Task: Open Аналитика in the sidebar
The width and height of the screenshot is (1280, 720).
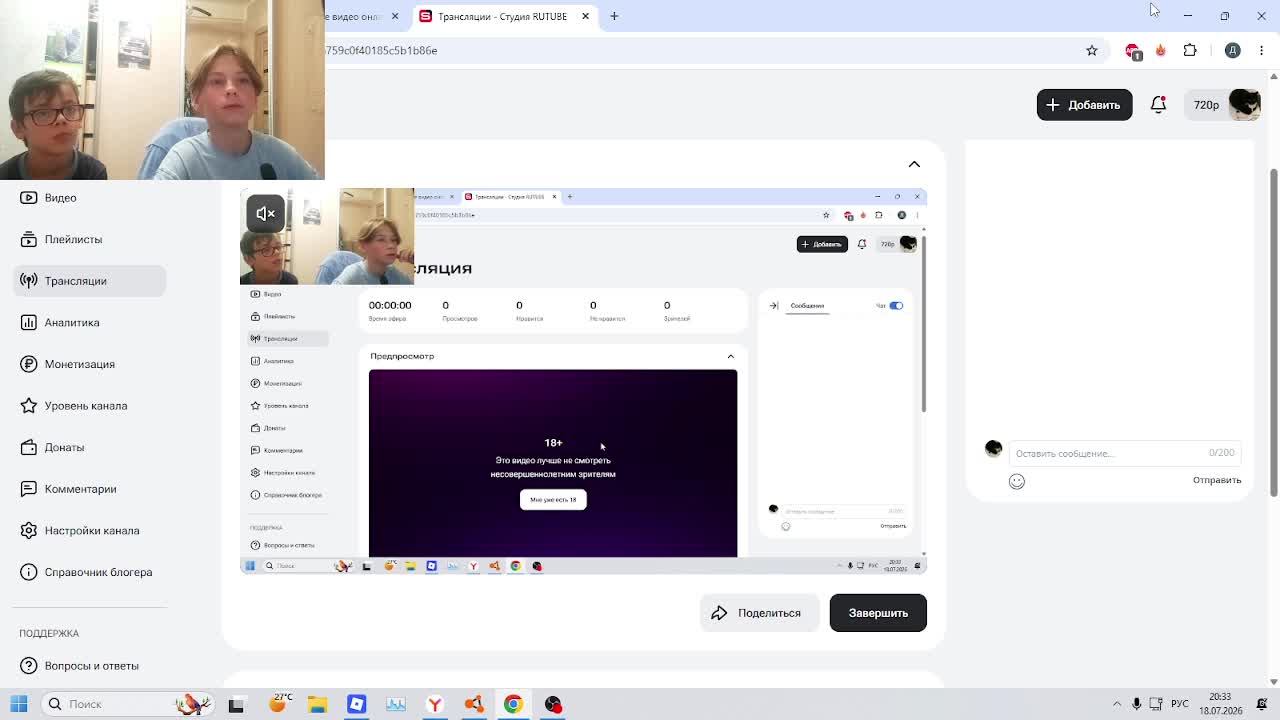Action: tap(90, 322)
